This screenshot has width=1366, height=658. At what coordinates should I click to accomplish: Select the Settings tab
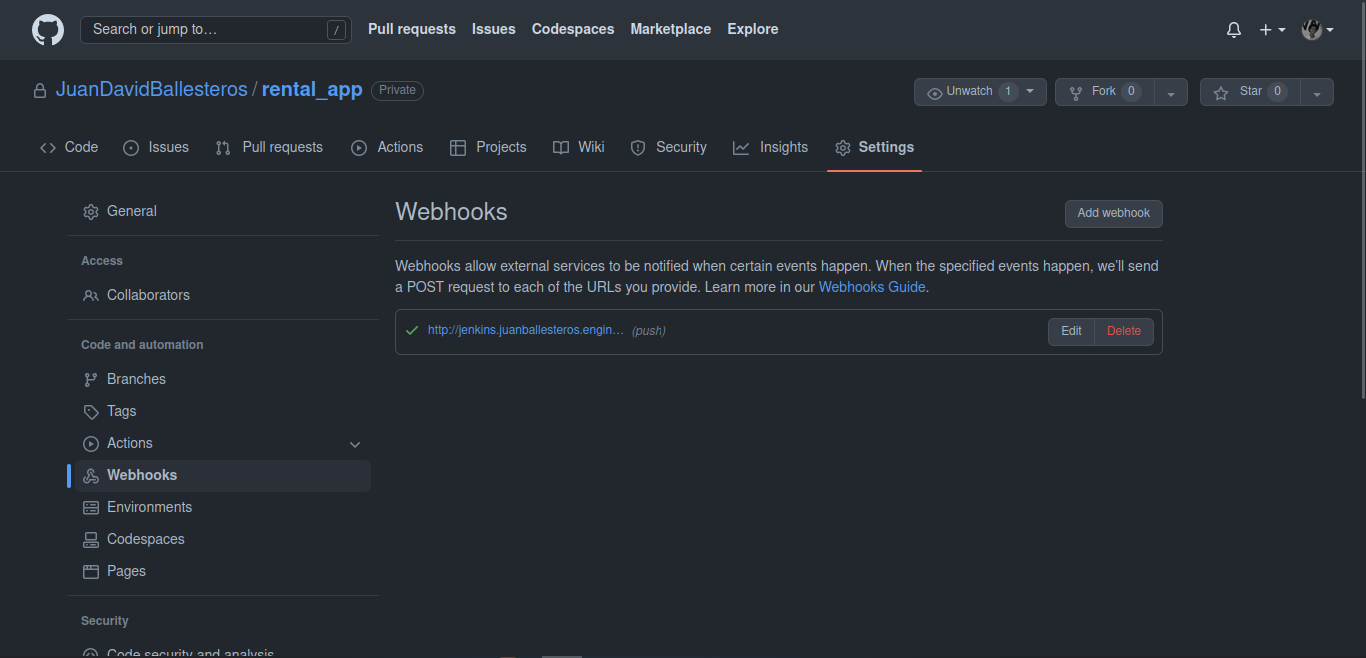point(874,147)
